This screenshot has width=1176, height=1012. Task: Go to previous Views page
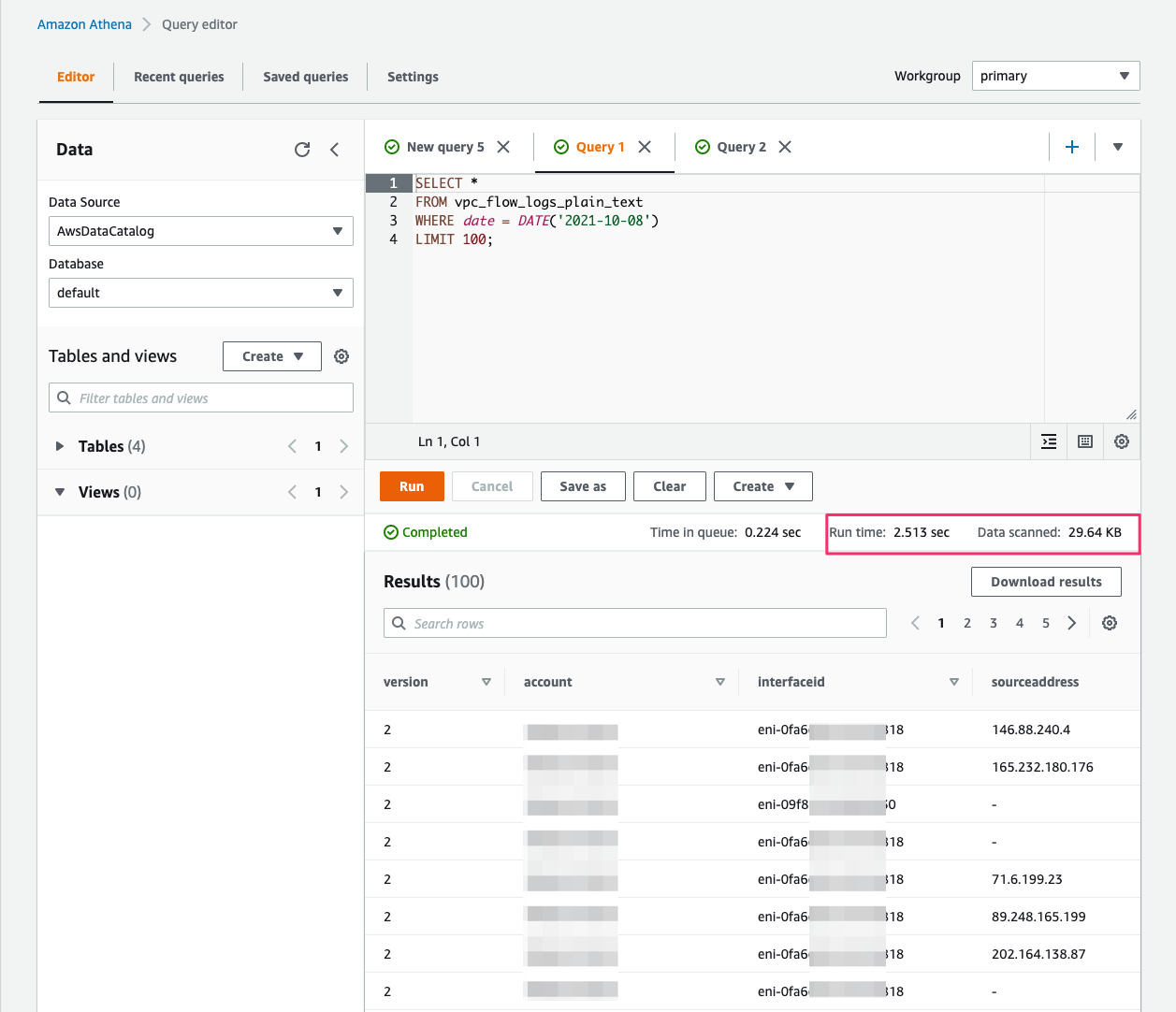click(x=292, y=492)
